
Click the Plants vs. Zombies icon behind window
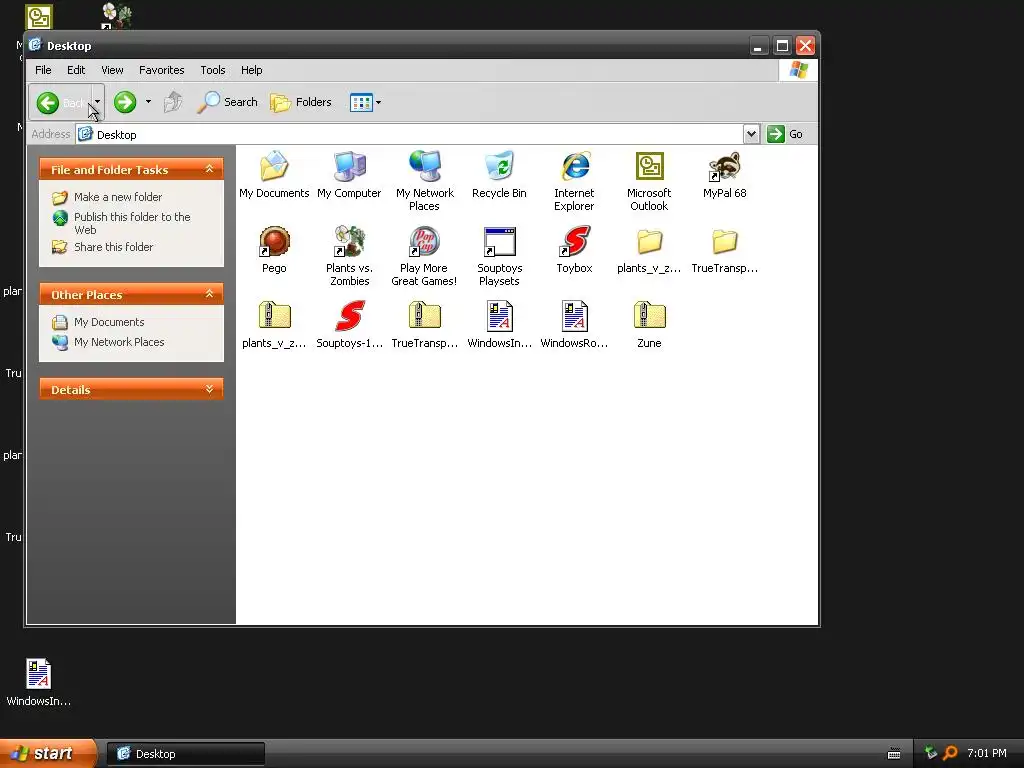click(116, 16)
